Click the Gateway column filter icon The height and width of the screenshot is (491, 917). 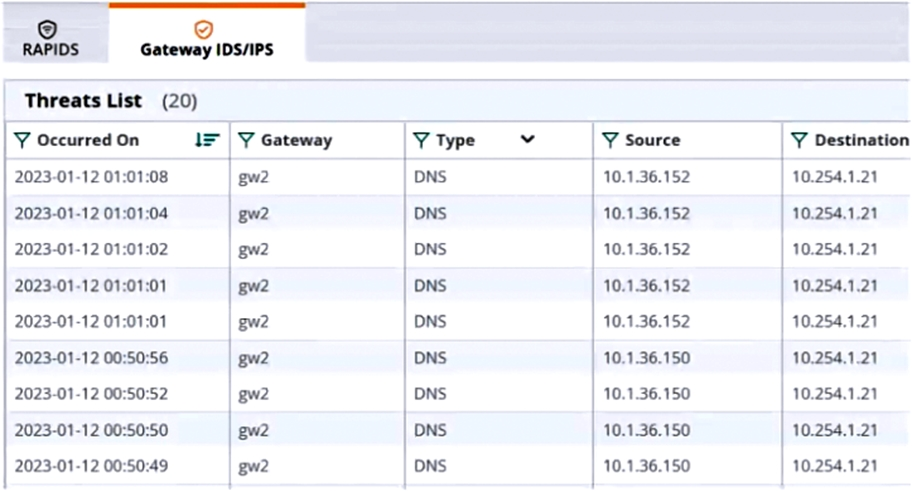[246, 141]
